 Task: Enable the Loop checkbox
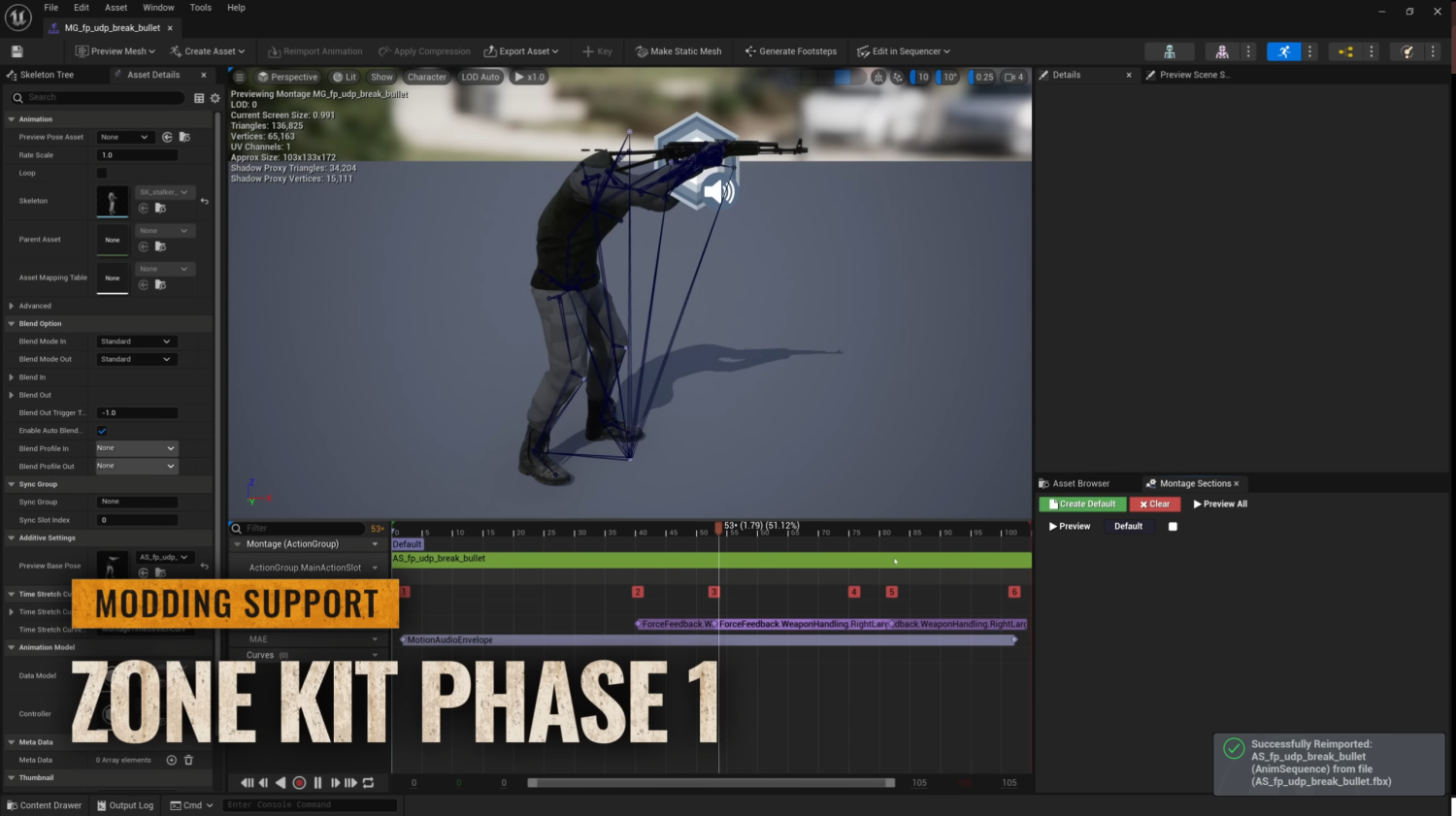click(102, 173)
